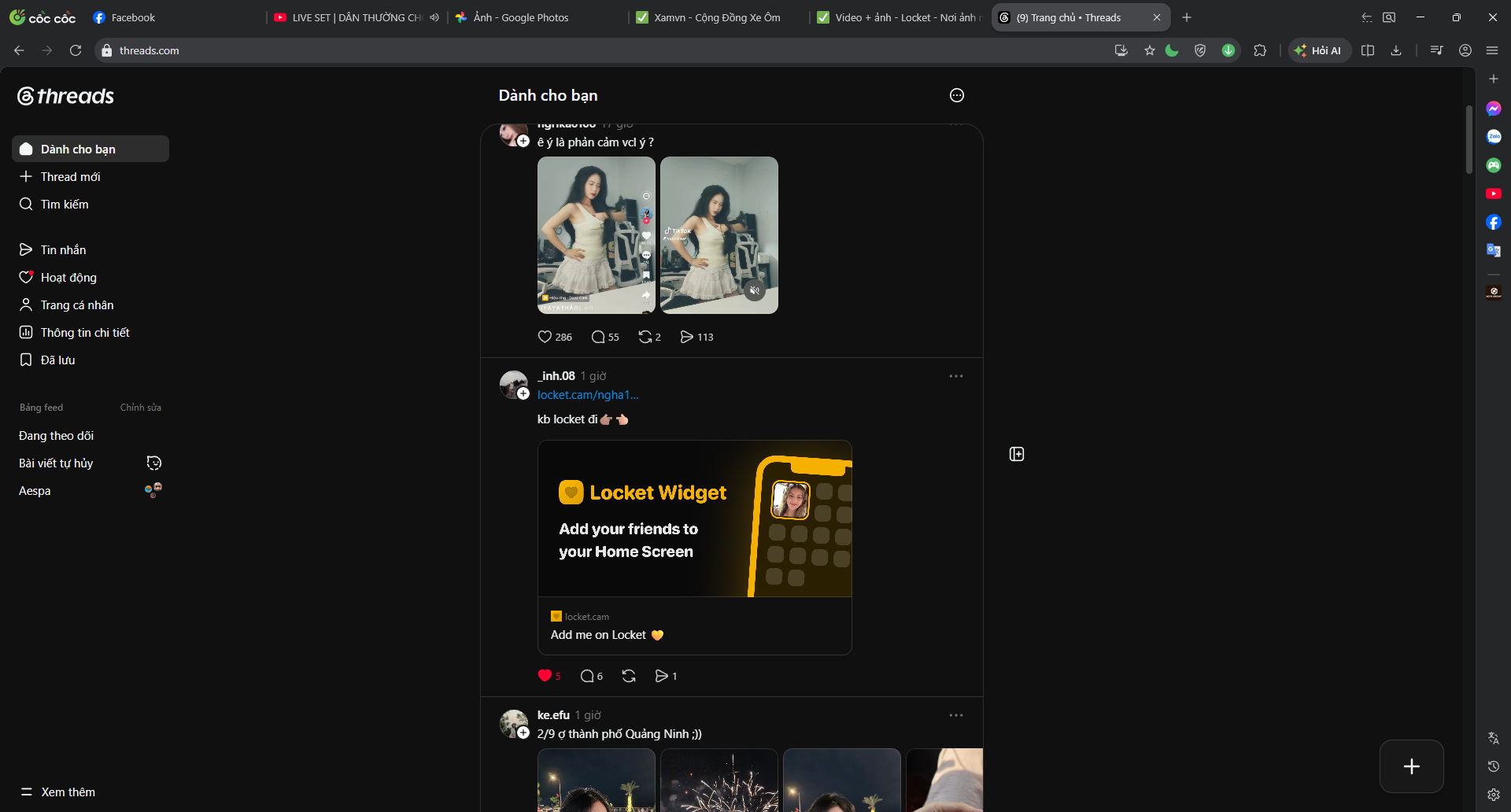
Task: Toggle dark mode moon icon
Action: click(x=1172, y=50)
